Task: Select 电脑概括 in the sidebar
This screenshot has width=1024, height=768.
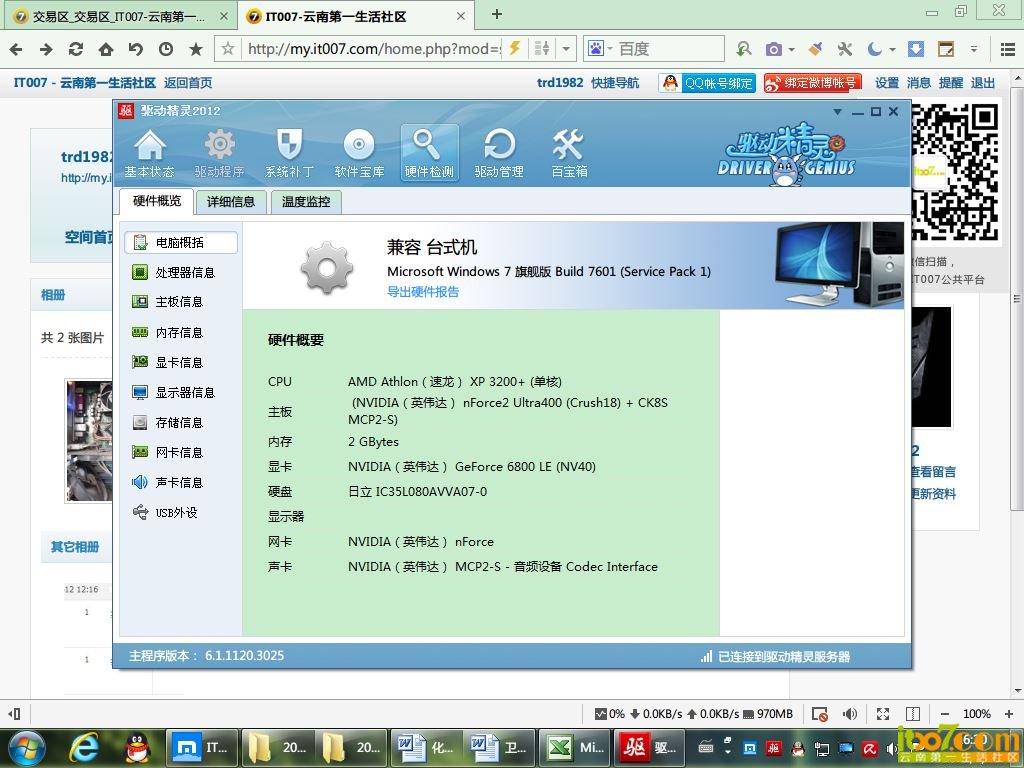Action: point(181,242)
